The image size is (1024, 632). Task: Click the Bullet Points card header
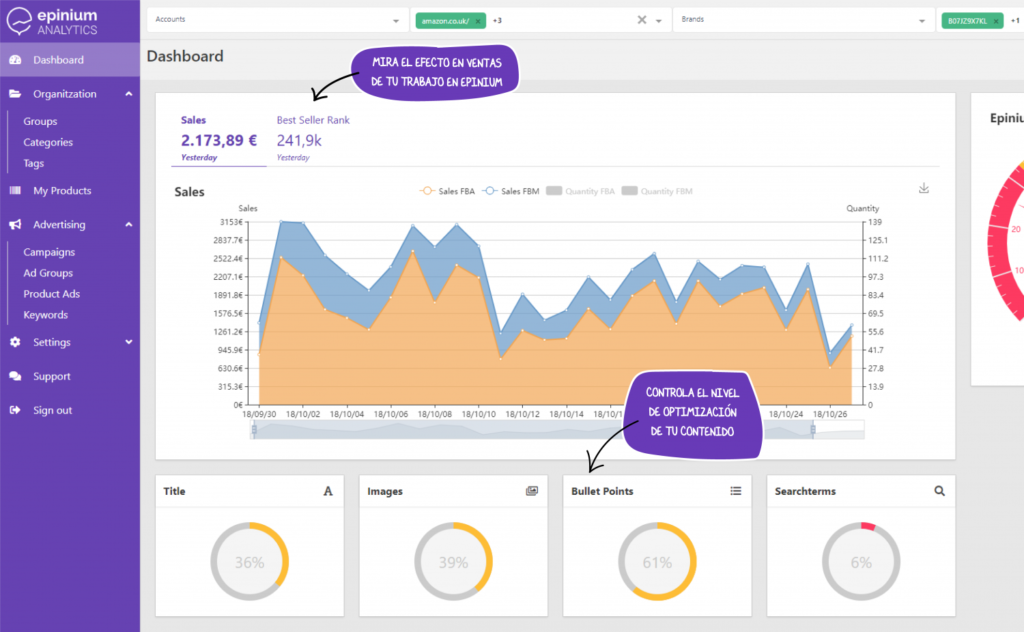click(657, 491)
